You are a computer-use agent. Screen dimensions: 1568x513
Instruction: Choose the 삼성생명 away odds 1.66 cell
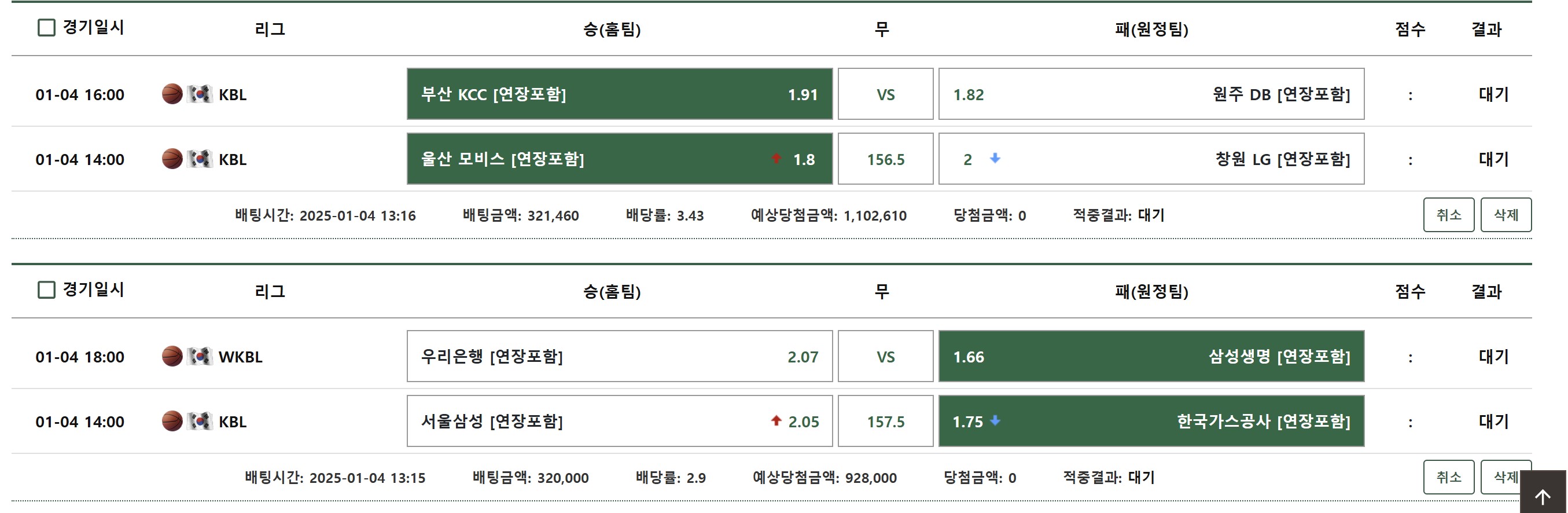(x=1150, y=357)
